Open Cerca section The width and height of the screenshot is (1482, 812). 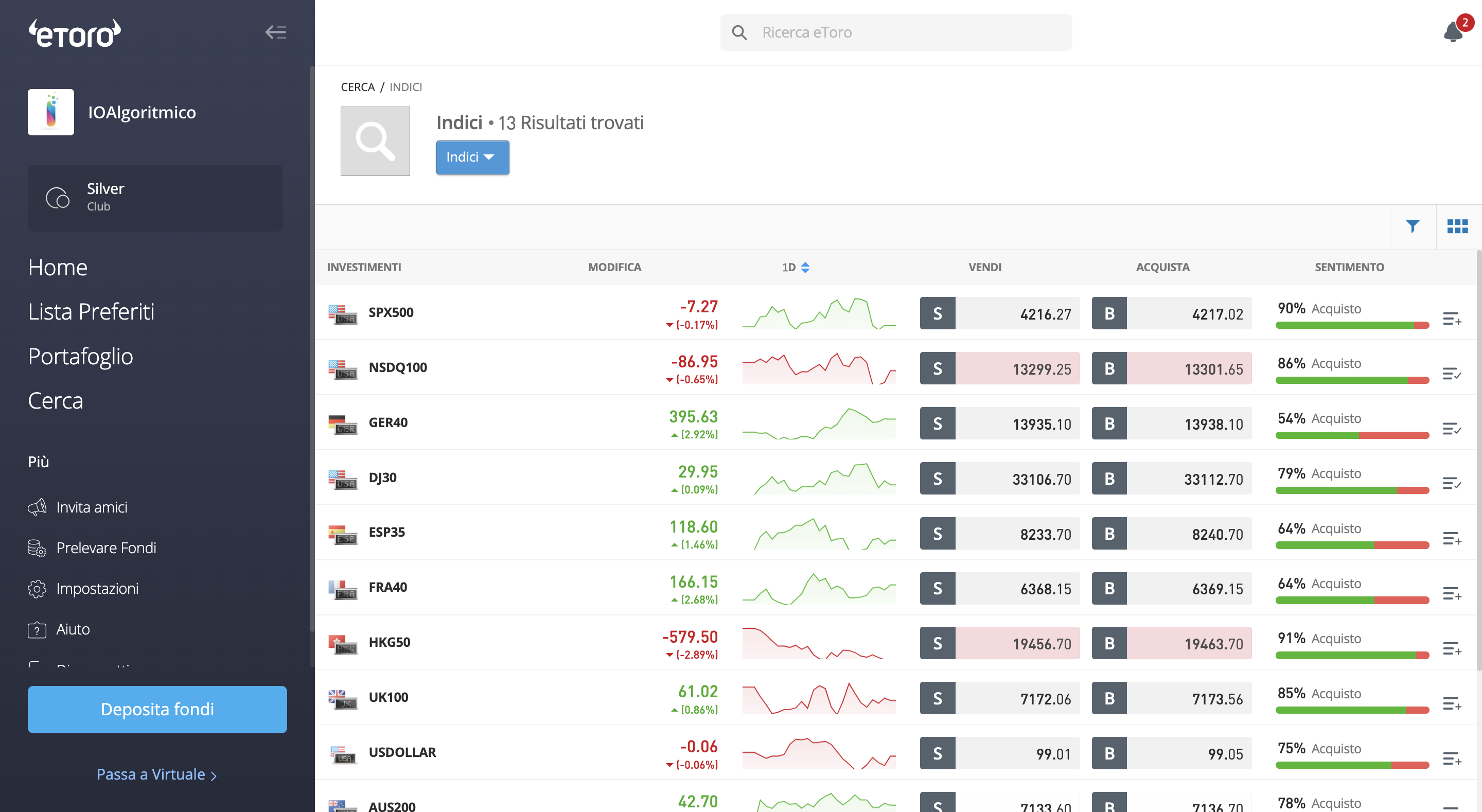56,400
